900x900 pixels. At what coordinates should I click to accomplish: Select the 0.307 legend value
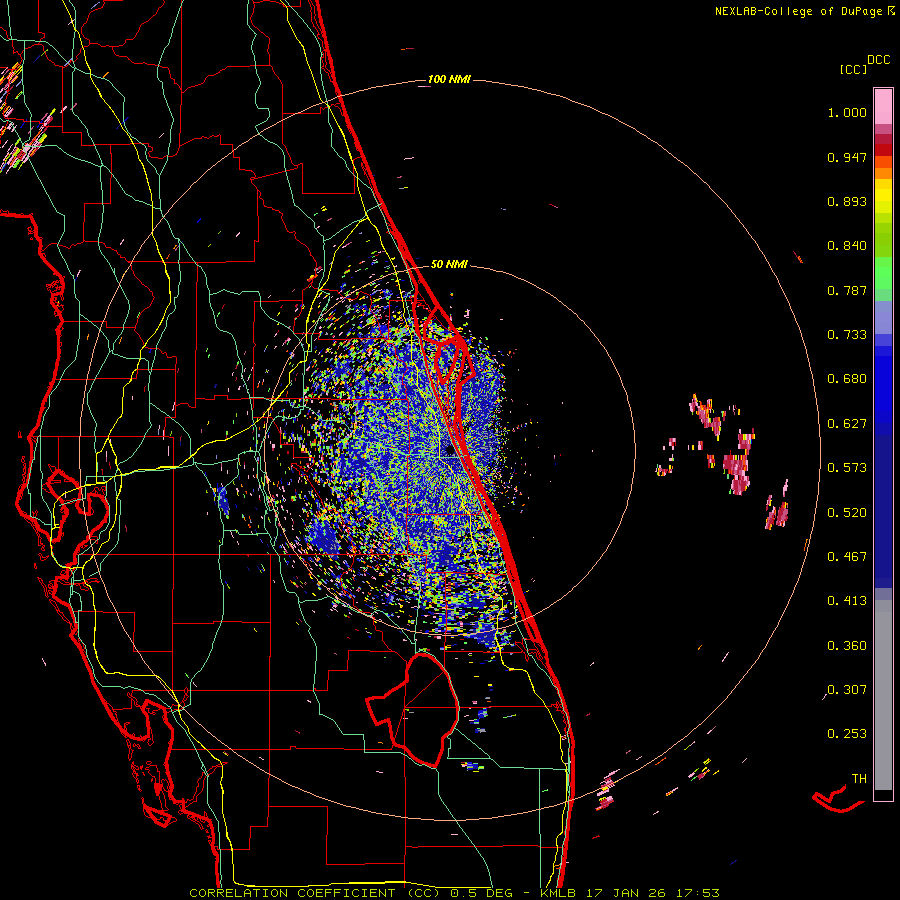[847, 690]
